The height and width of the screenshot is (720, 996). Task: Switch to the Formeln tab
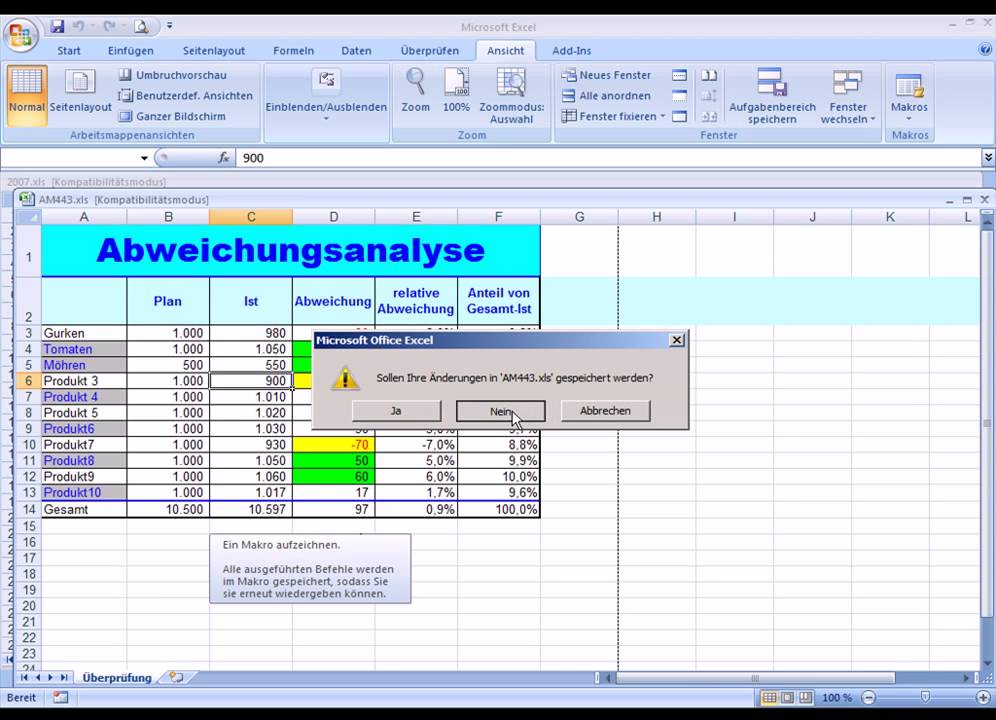293,51
